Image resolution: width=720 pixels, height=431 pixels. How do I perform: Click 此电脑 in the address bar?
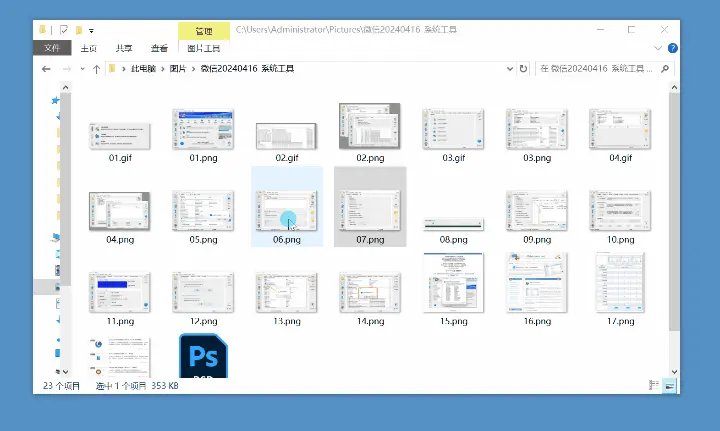[143, 69]
